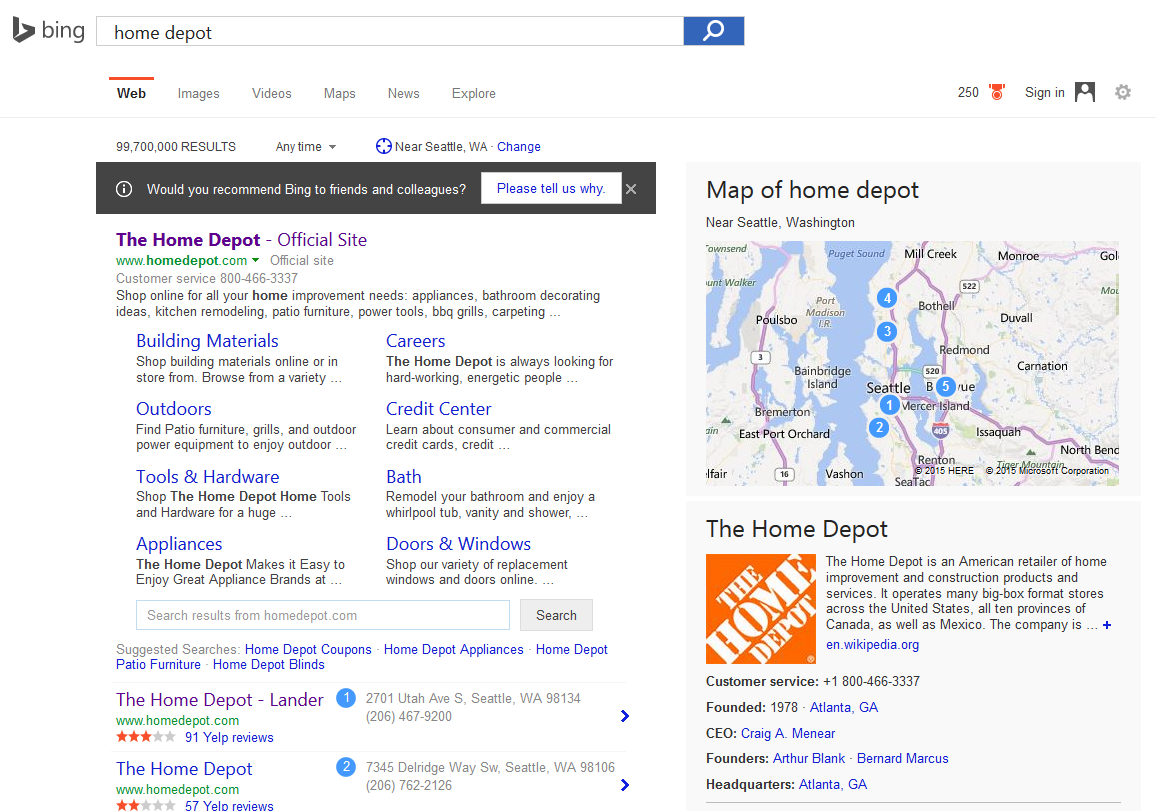Open settings via the gear icon

[1123, 92]
